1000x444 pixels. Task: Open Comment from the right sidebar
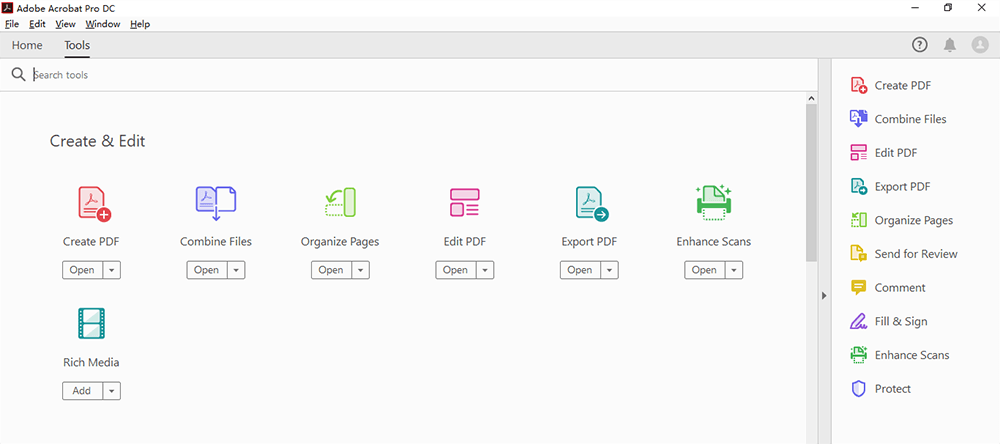coord(899,288)
